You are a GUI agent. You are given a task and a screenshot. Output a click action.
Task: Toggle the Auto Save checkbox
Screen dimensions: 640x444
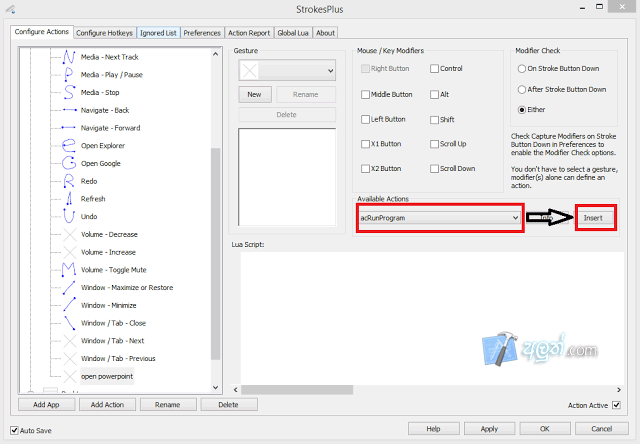click(x=14, y=430)
